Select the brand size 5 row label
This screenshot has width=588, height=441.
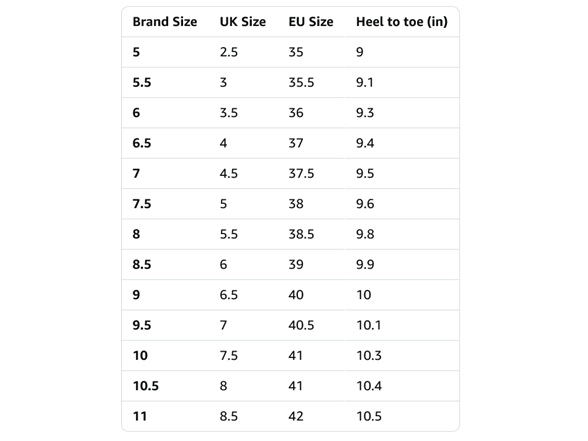(136, 52)
